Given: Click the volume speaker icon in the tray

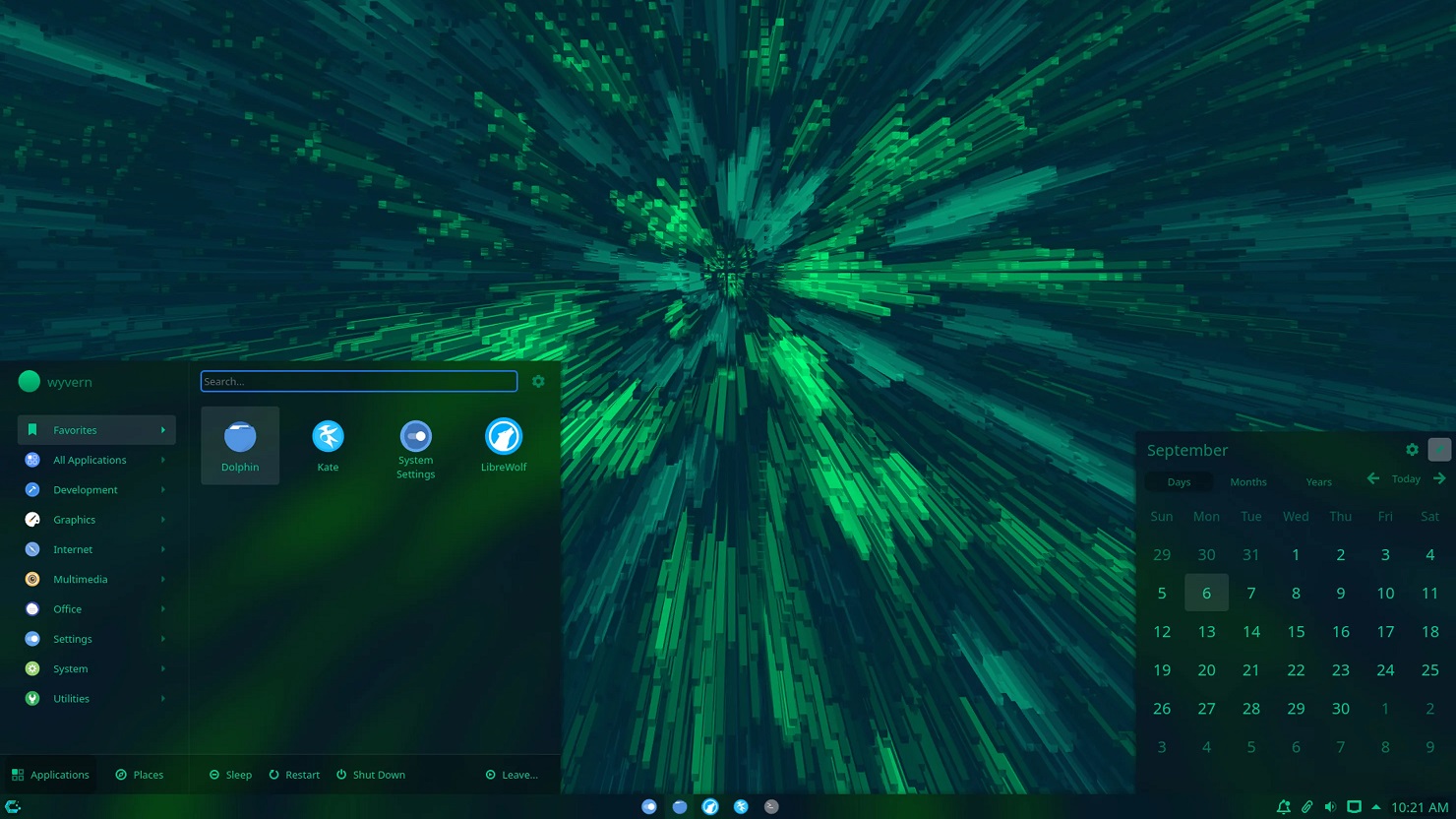Looking at the screenshot, I should 1330,807.
